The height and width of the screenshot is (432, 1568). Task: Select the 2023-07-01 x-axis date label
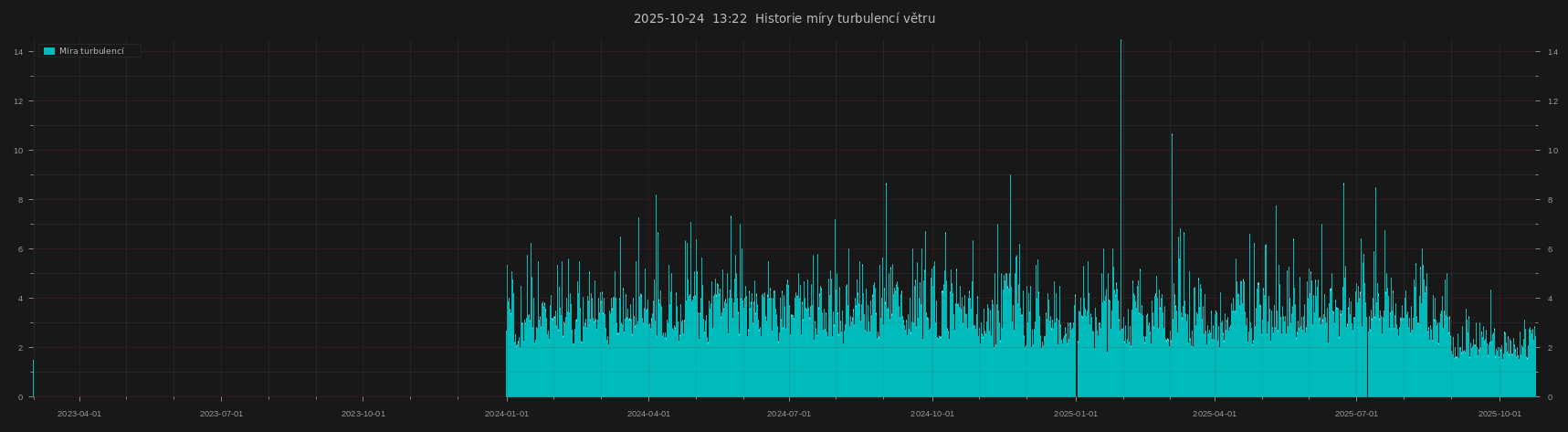pyautogui.click(x=221, y=414)
